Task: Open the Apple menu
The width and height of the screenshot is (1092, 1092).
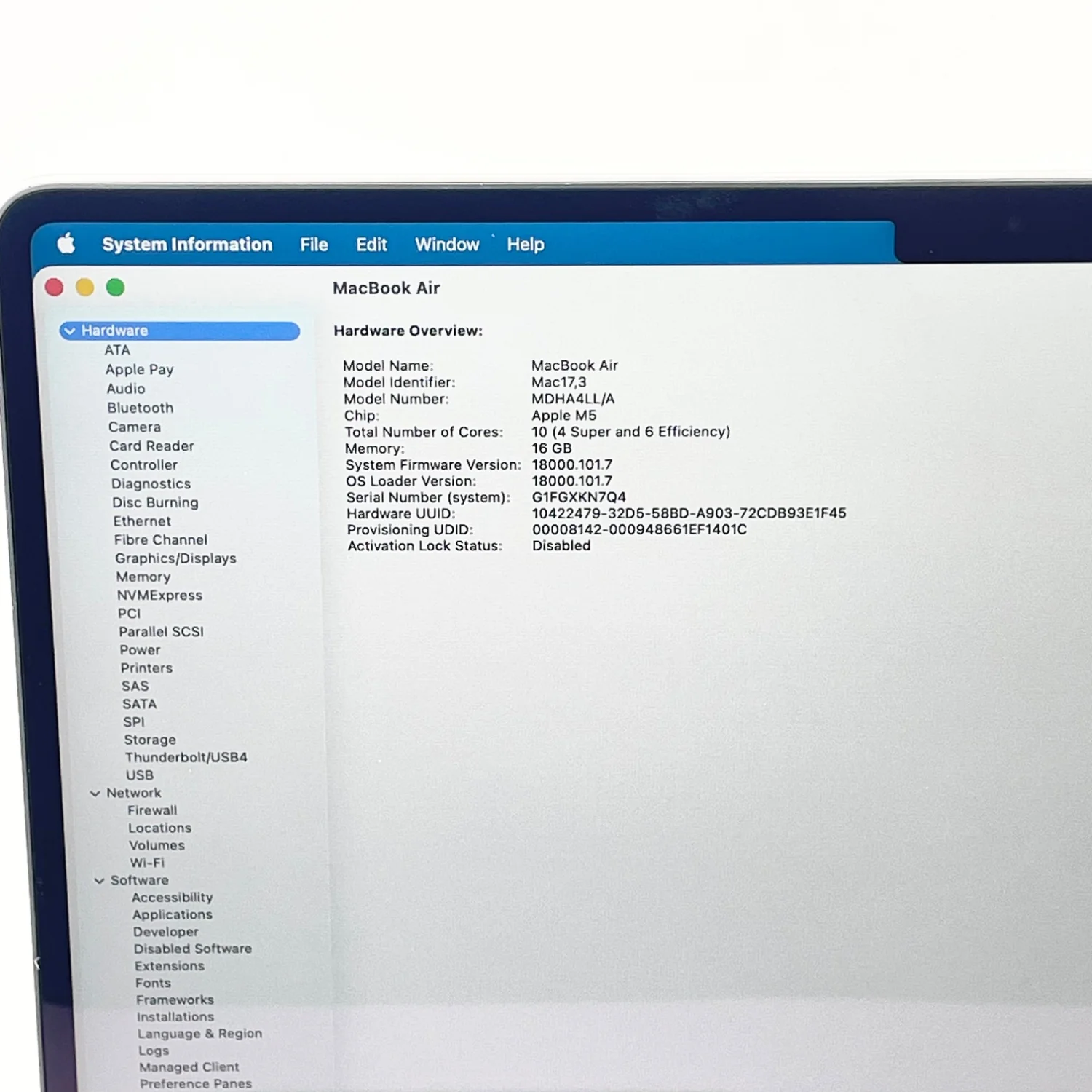Action: 66,243
